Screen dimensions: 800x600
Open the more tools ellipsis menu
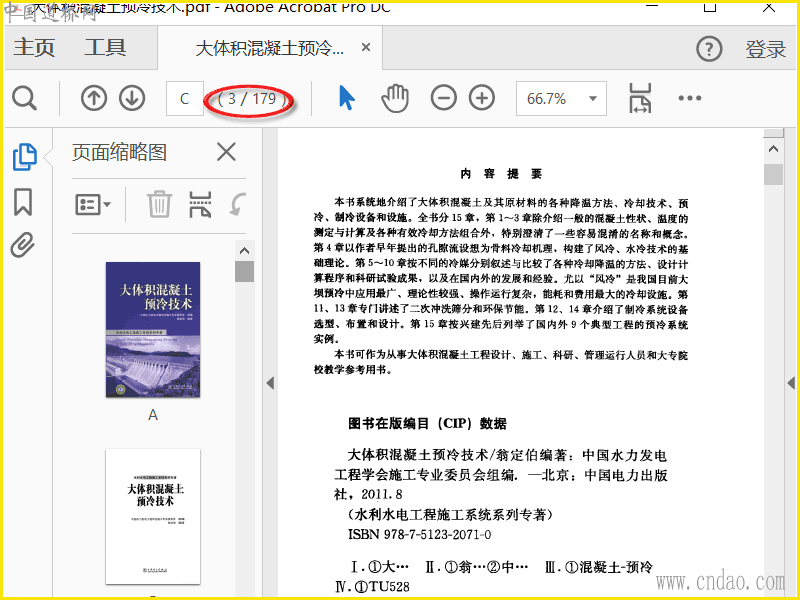(x=690, y=98)
